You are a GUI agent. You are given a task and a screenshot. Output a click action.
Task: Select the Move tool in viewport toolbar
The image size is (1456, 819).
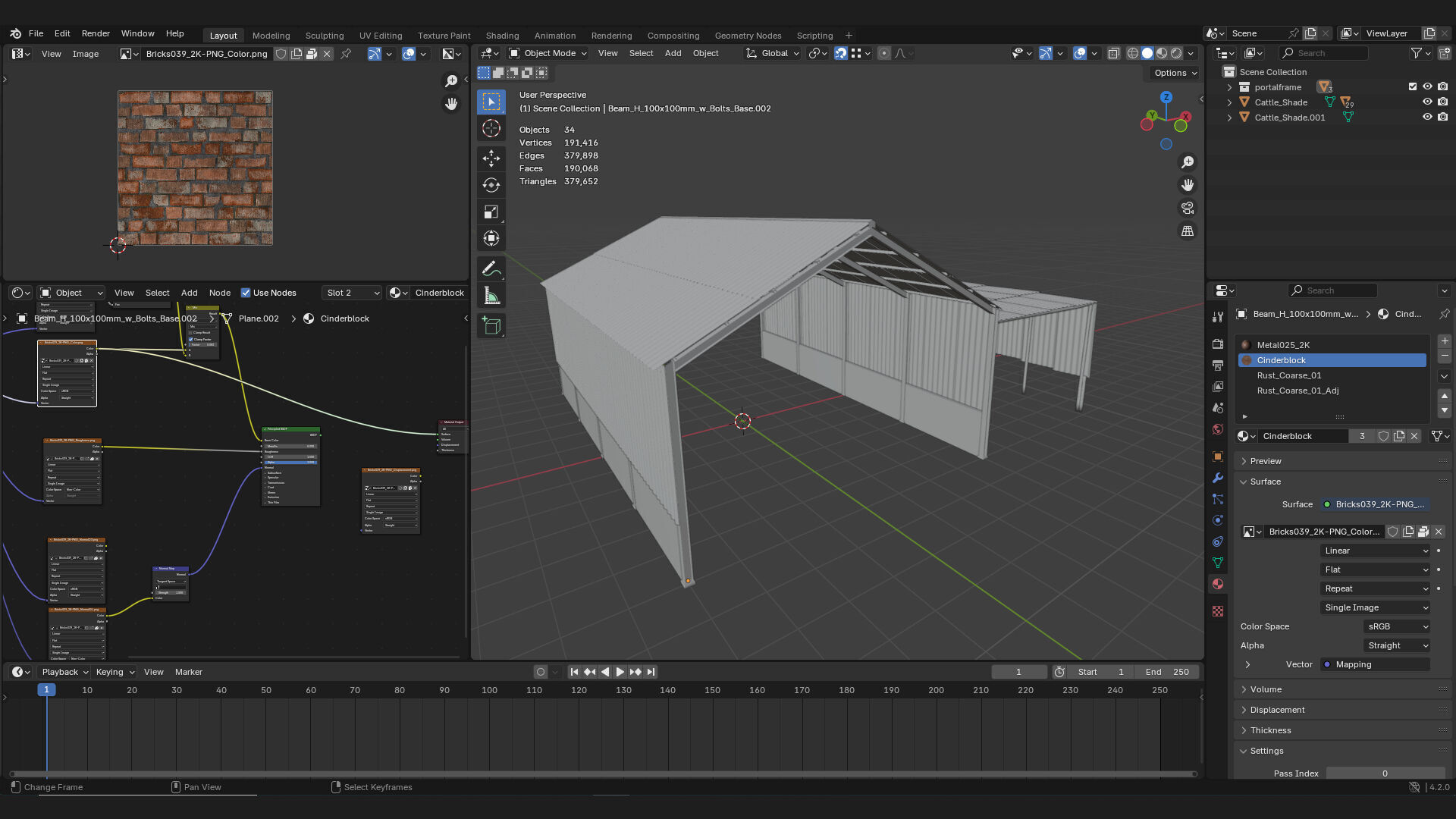(491, 158)
